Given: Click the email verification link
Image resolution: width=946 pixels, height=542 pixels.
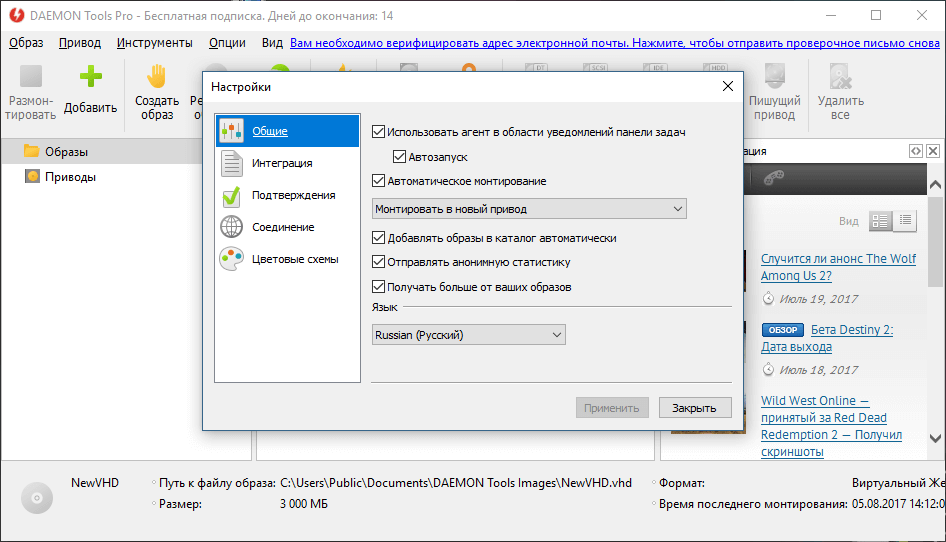Looking at the screenshot, I should (615, 43).
